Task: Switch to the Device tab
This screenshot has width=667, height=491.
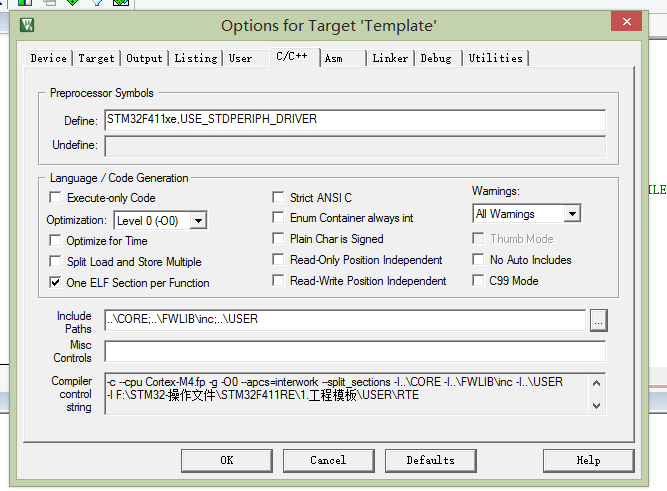Action: [x=48, y=58]
